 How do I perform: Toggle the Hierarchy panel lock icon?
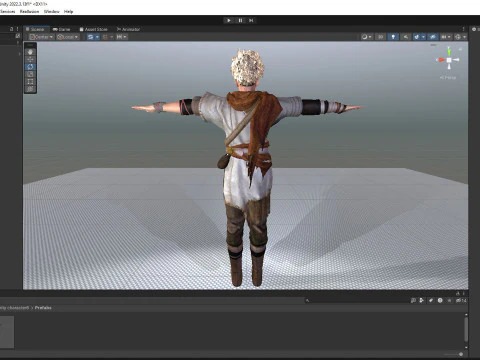(x=12, y=29)
